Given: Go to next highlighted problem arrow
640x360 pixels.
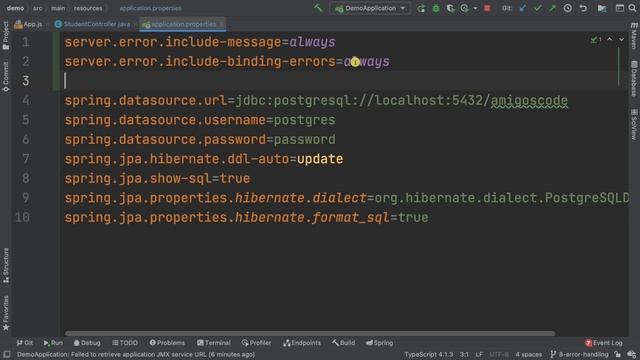Looking at the screenshot, I should click(621, 40).
